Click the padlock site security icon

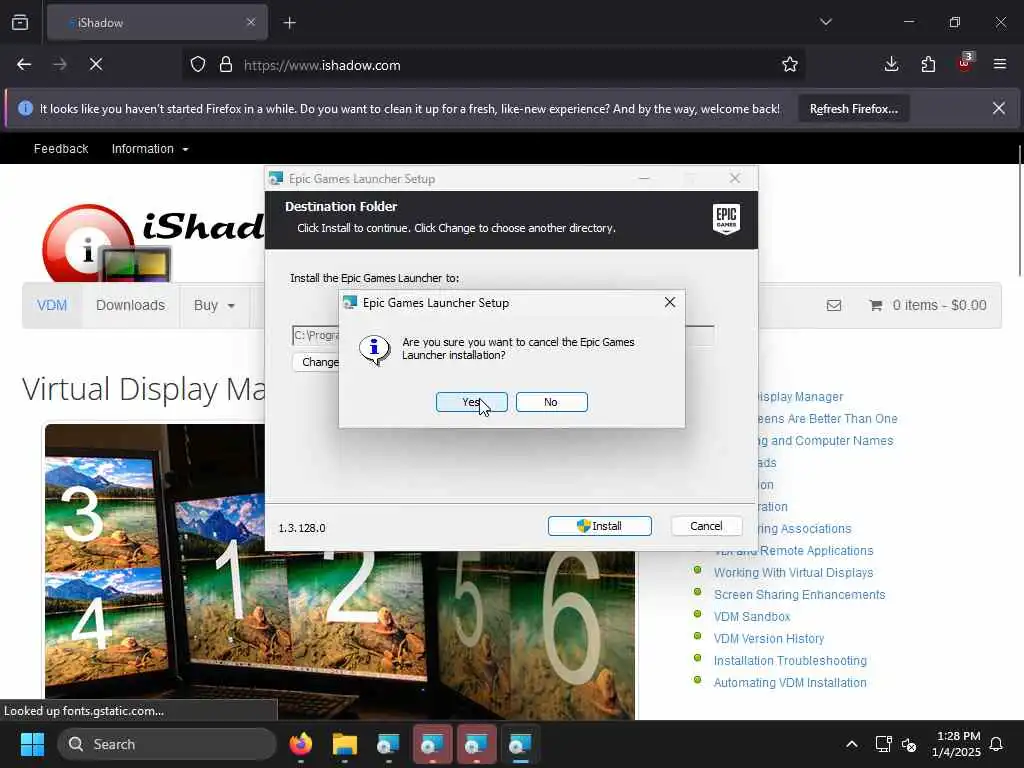[226, 65]
